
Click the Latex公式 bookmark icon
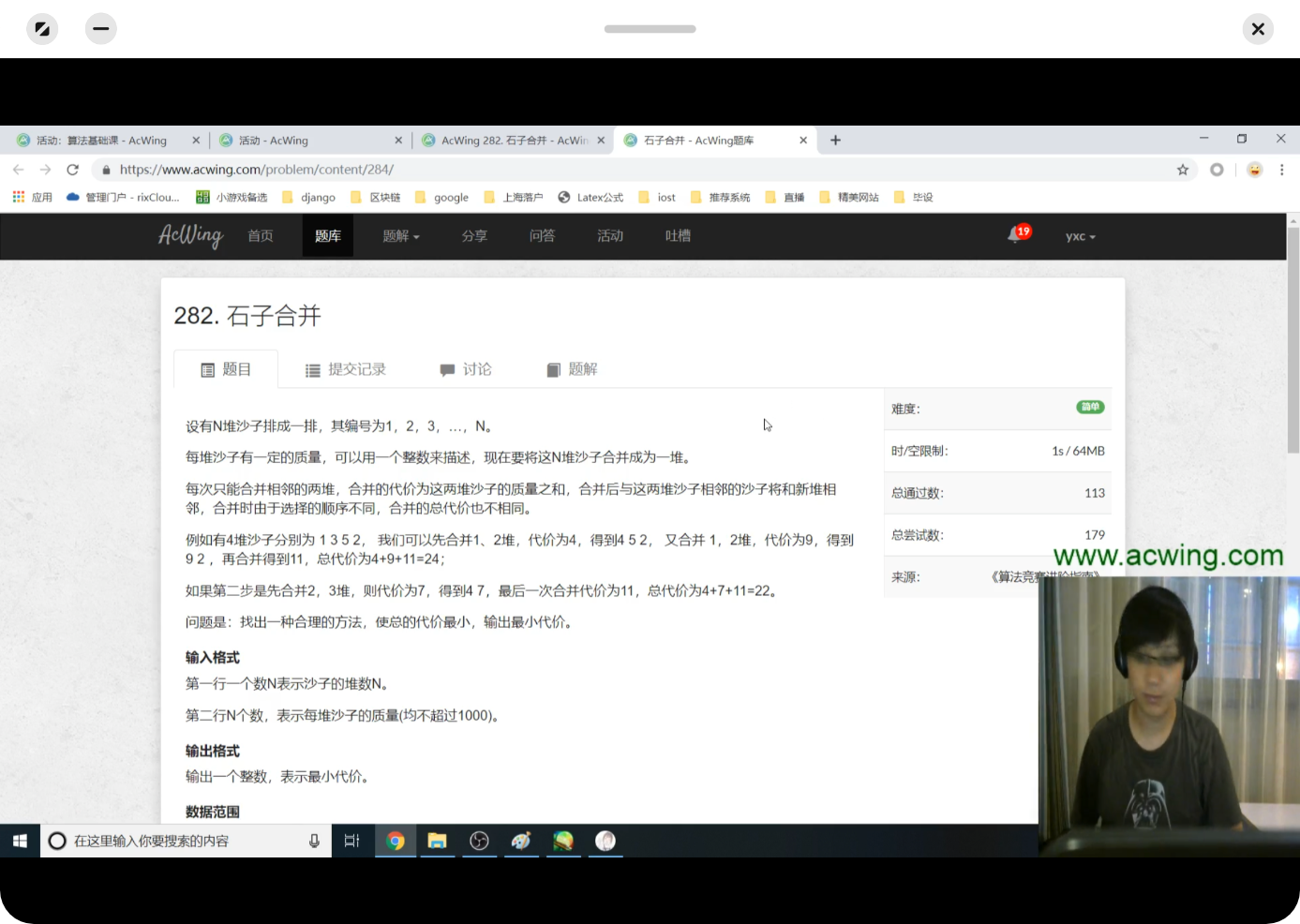tap(564, 197)
